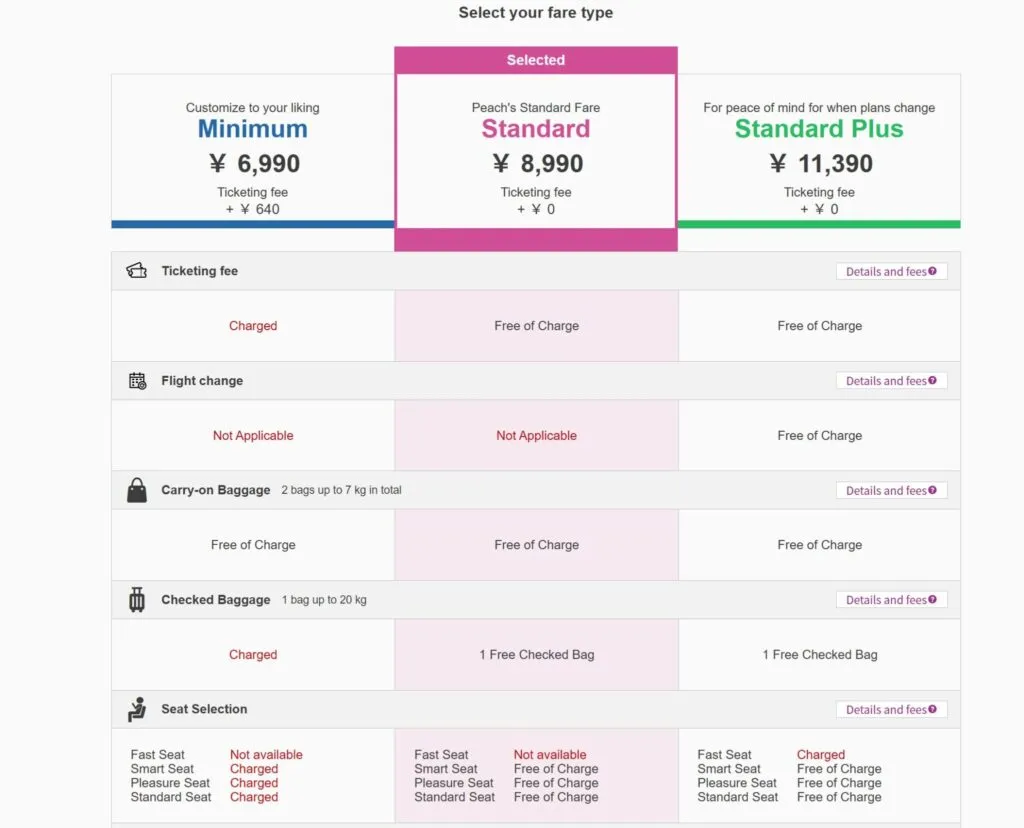The width and height of the screenshot is (1024, 828).
Task: Click the question mark icon in Flight change details
Action: [933, 381]
